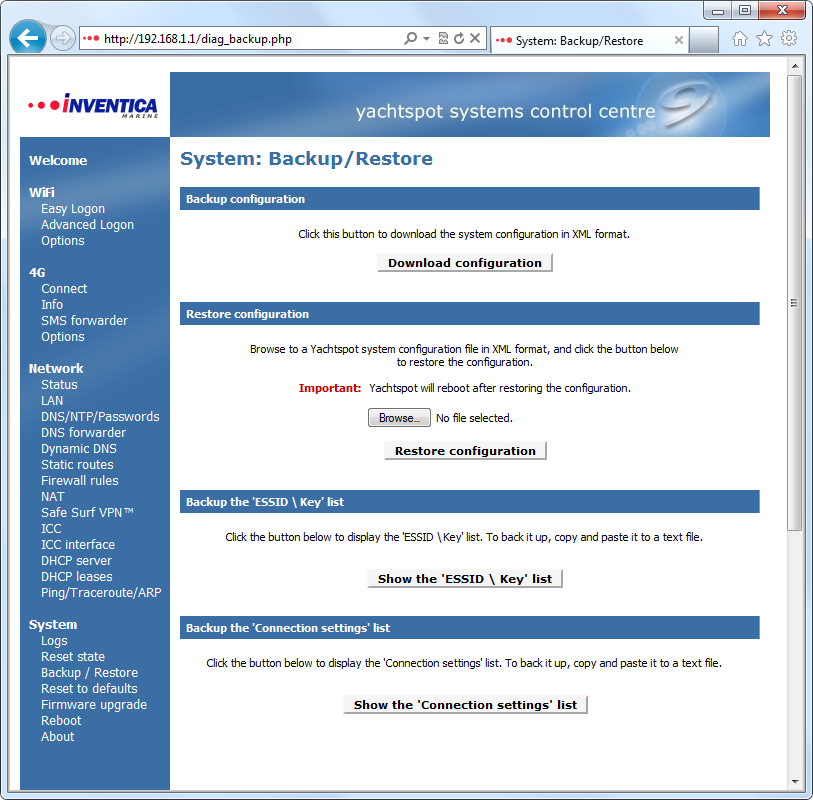Open 4G Info page
813x800 pixels.
tap(52, 304)
